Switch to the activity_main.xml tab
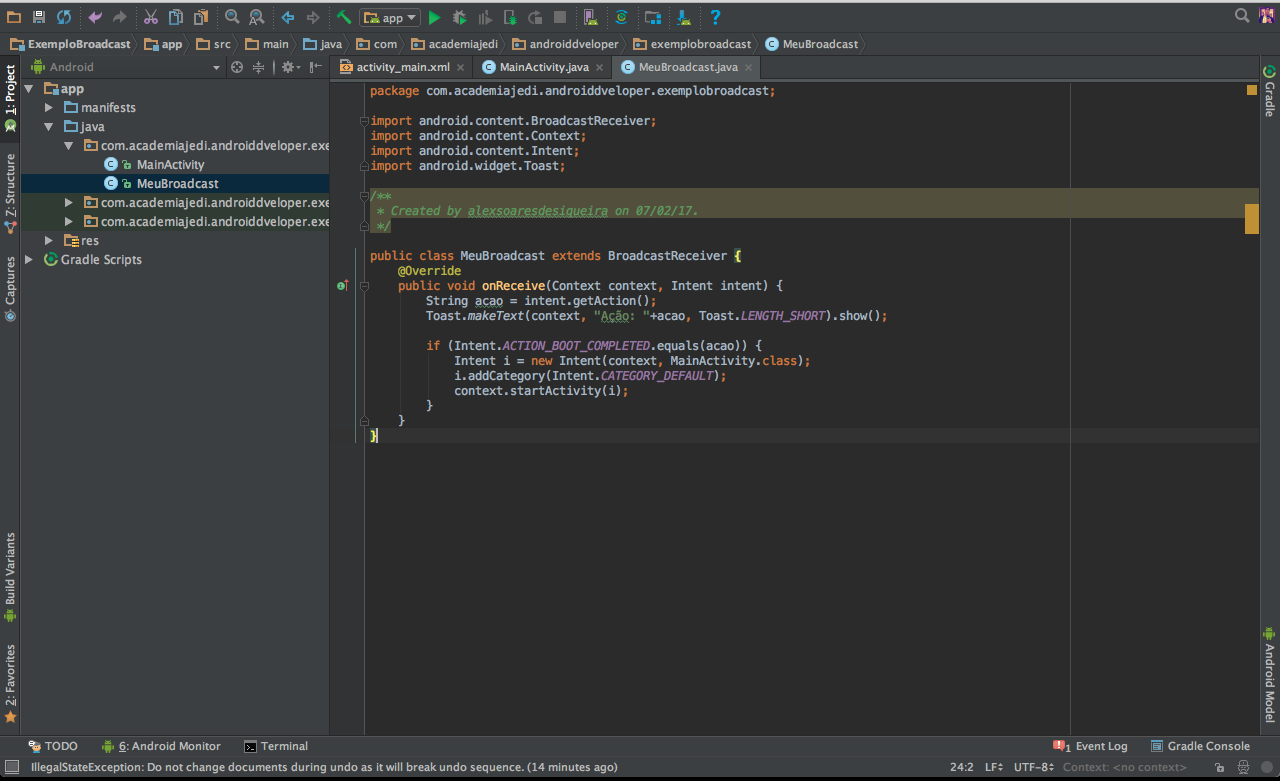Image resolution: width=1280 pixels, height=781 pixels. [403, 67]
